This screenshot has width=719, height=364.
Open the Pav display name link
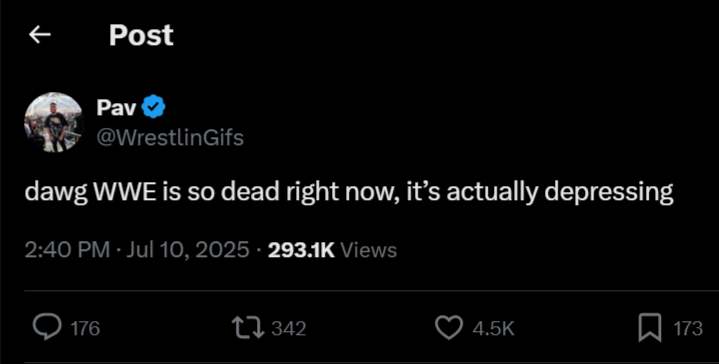click(116, 108)
